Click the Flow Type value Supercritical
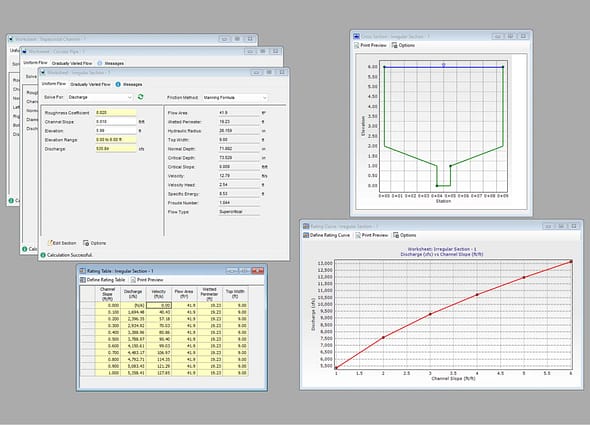Viewport: 590px width, 425px height. pos(239,212)
